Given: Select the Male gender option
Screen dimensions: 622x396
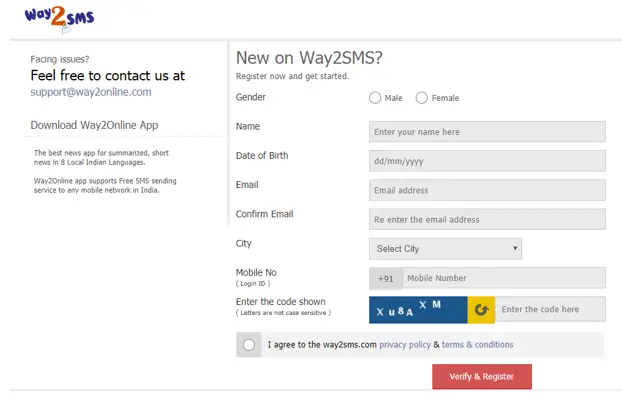Looking at the screenshot, I should 375,98.
